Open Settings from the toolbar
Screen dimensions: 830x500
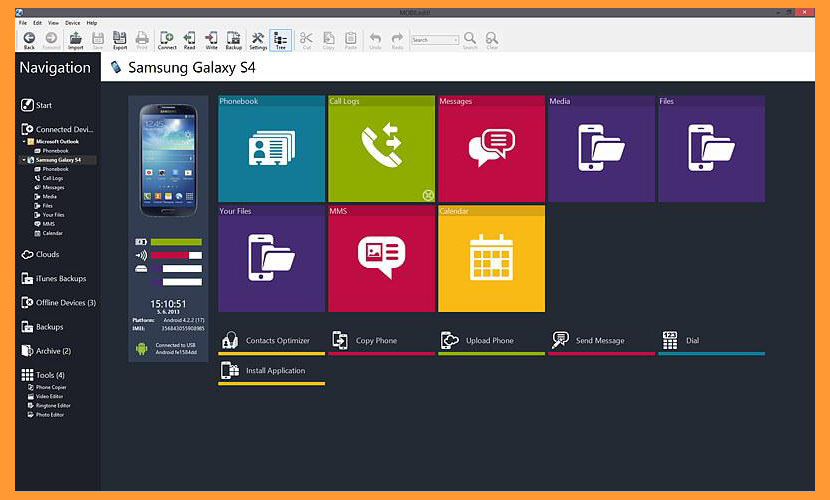[x=258, y=40]
